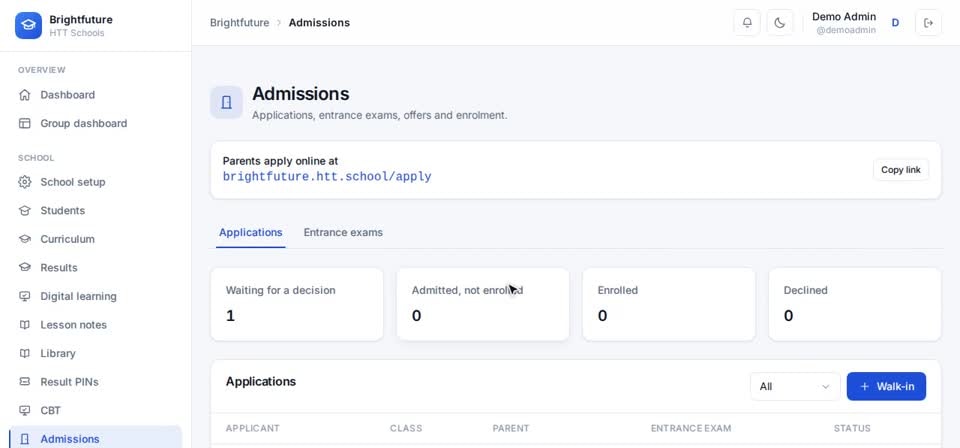The width and height of the screenshot is (960, 448).
Task: Click the All dropdown chevron arrow
Action: 825,387
